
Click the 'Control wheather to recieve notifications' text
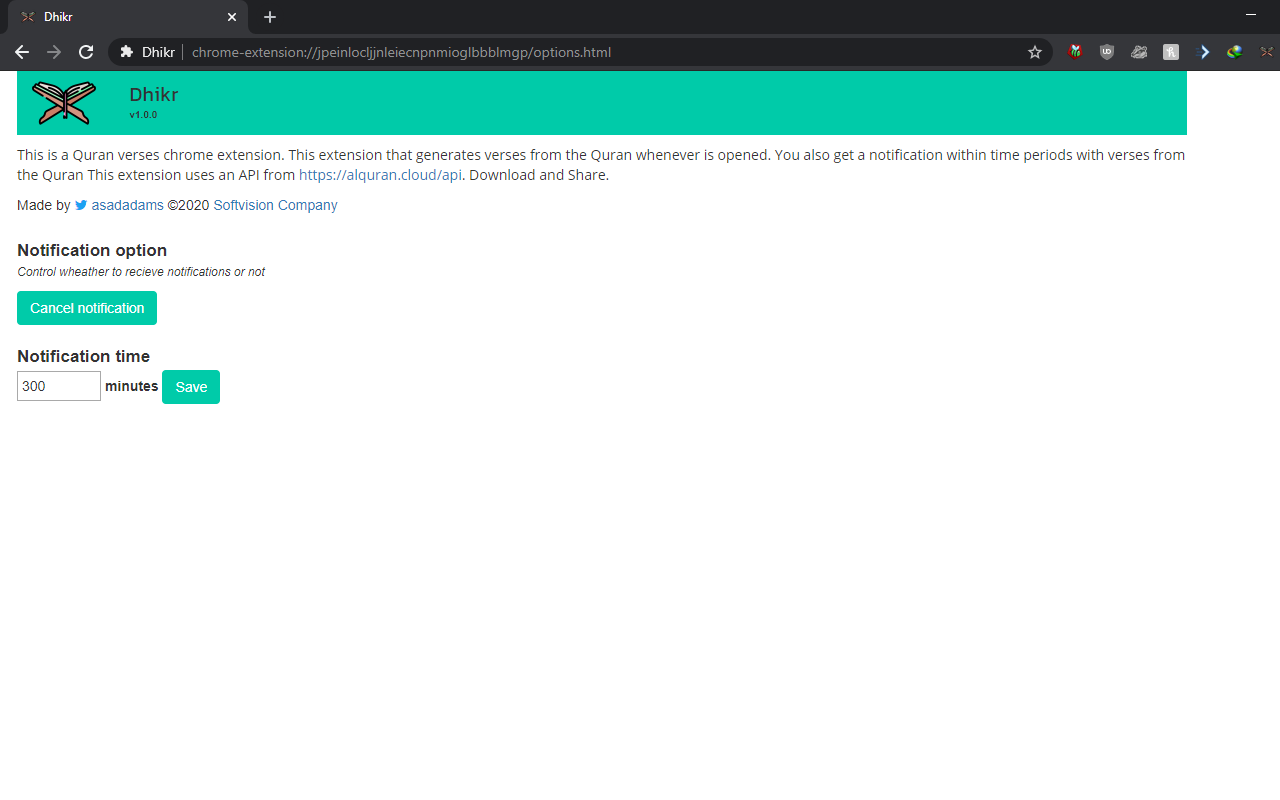coord(141,272)
